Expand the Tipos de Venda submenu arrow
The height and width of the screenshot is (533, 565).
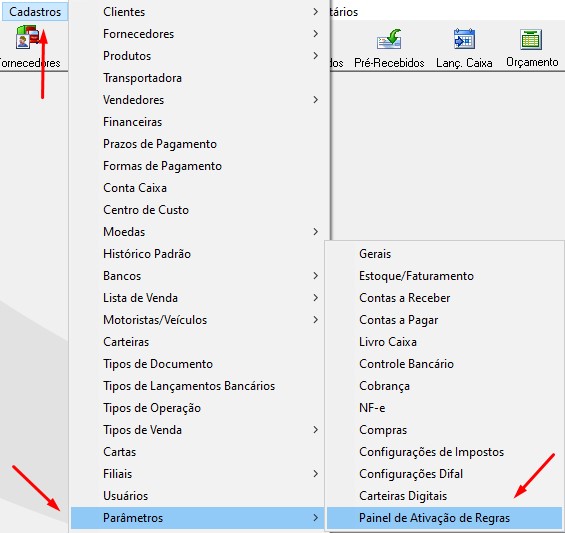click(x=316, y=430)
